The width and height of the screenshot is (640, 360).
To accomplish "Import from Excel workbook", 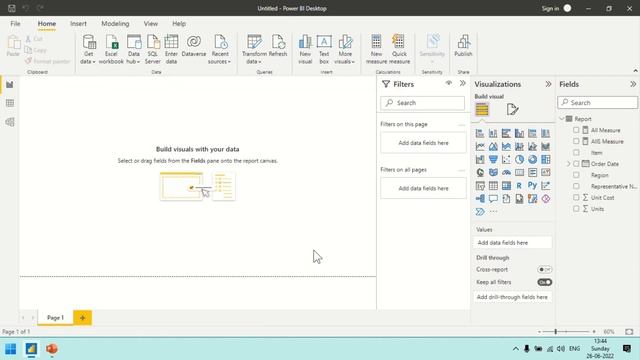I will point(111,49).
